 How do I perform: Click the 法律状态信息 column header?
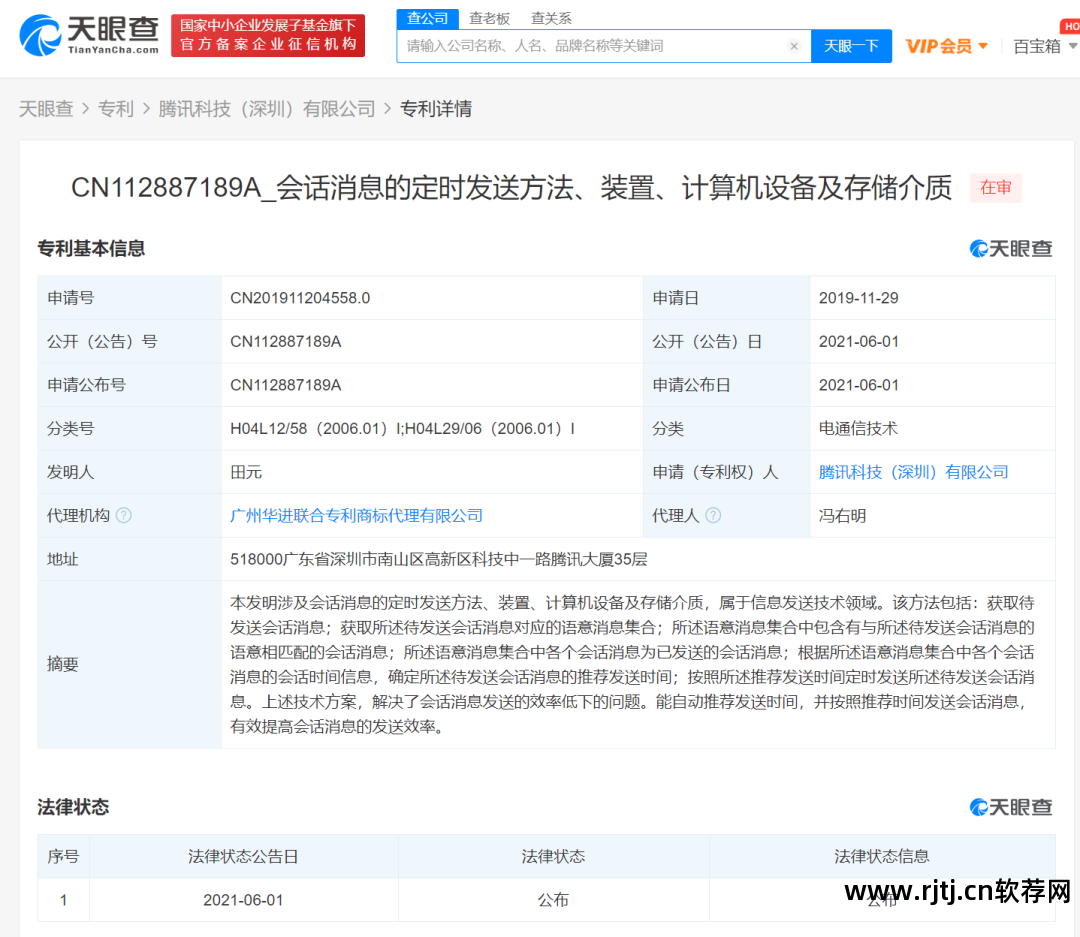click(x=882, y=856)
